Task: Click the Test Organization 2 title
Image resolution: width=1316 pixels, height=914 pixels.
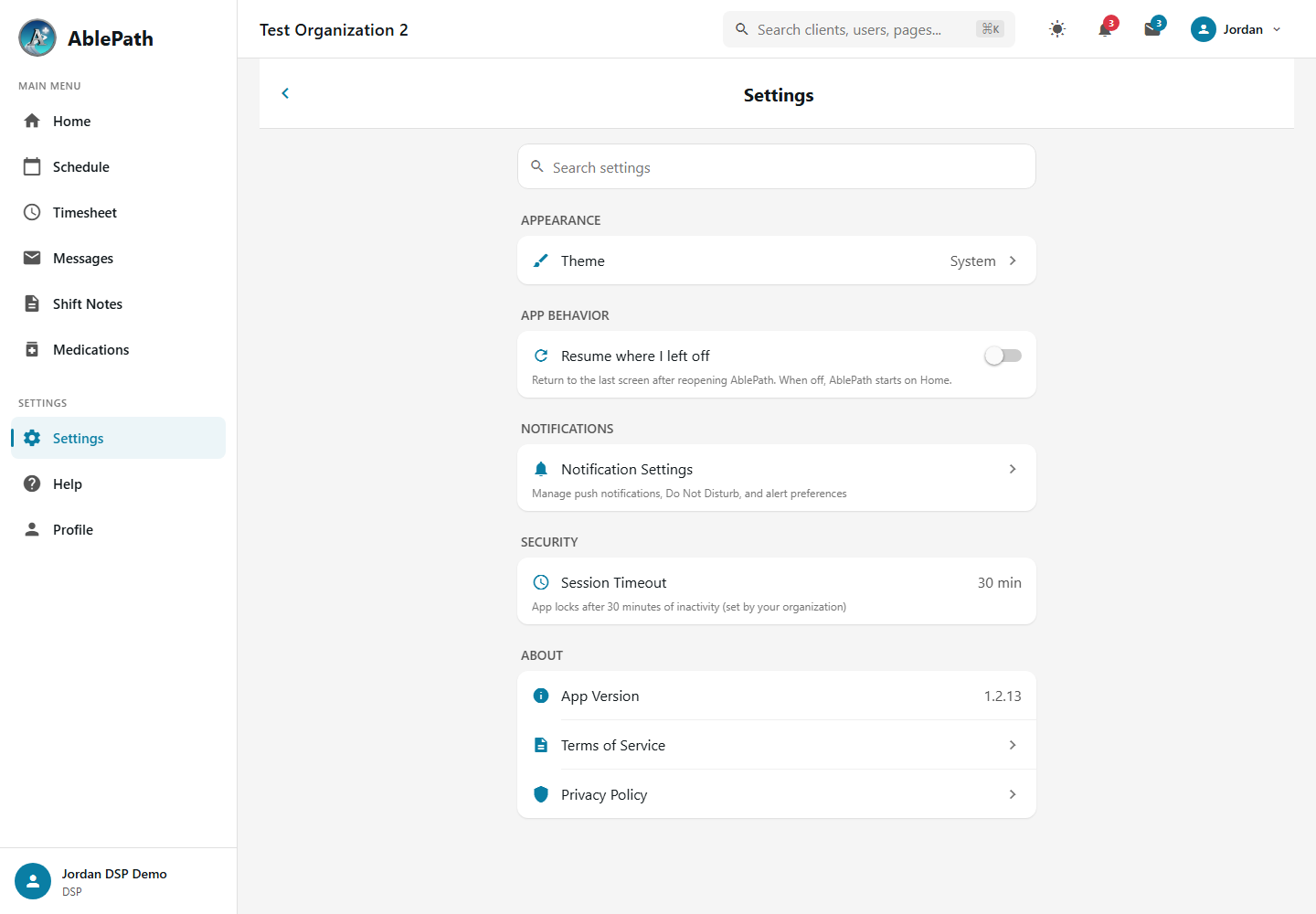Action: [x=334, y=29]
